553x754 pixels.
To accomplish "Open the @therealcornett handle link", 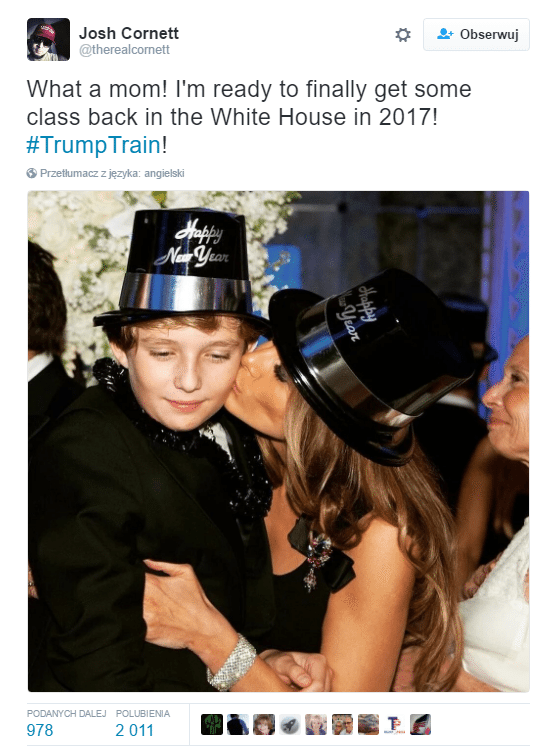I will coord(124,50).
